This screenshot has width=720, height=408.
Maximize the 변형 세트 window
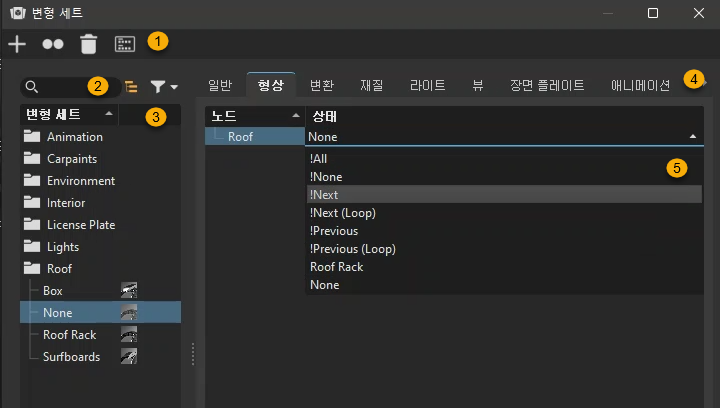pos(652,13)
